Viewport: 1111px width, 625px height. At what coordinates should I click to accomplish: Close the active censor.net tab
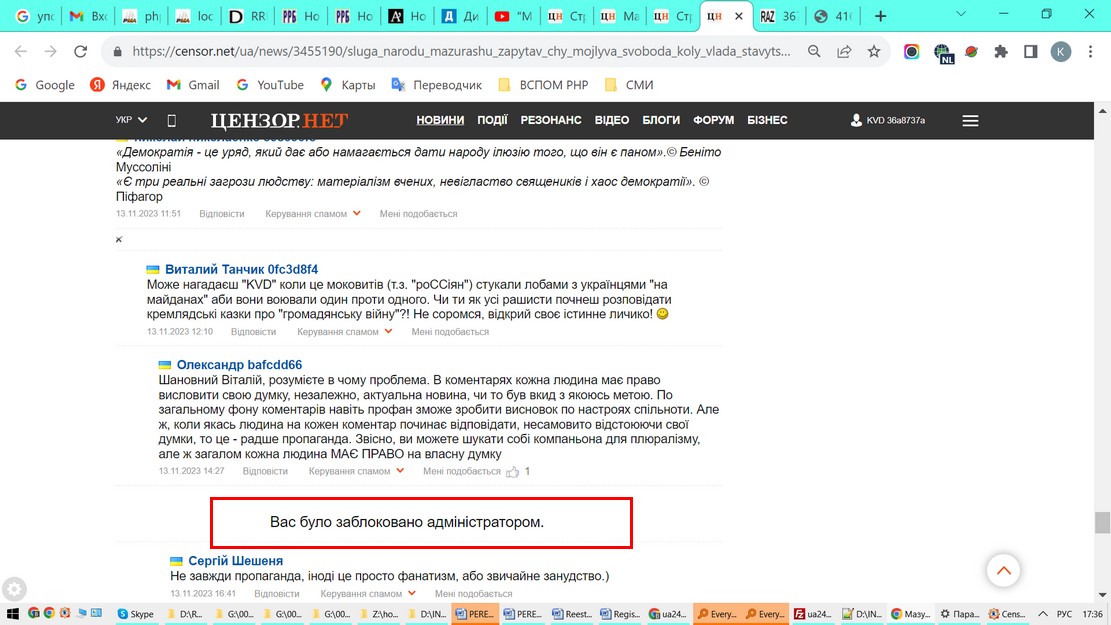pos(738,16)
